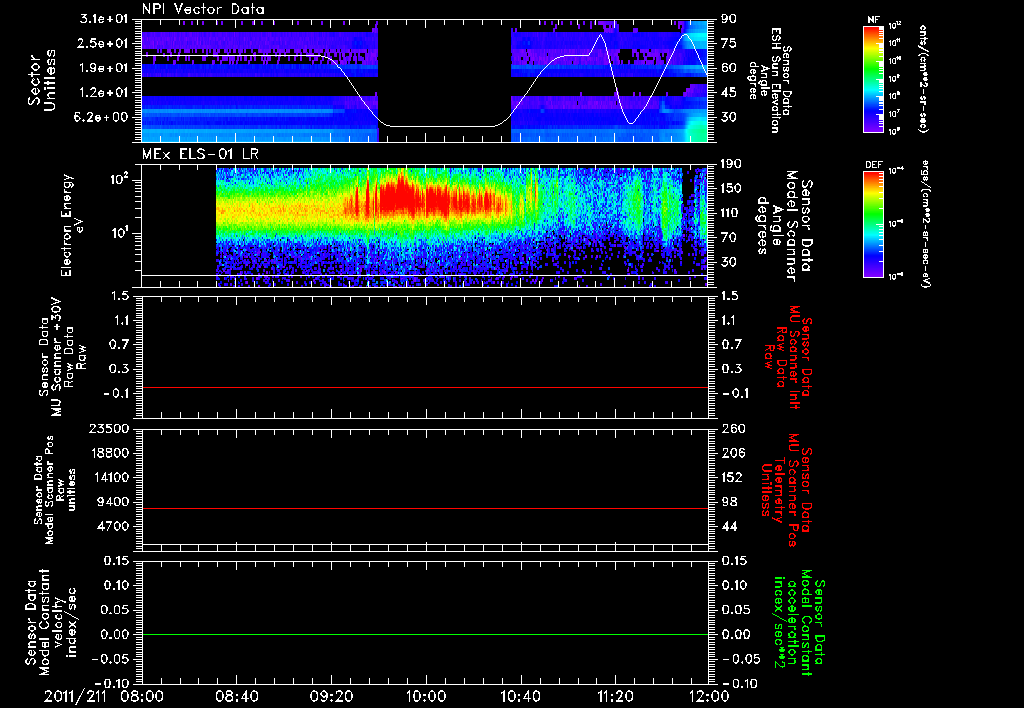This screenshot has width=1024, height=708.
Task: Click the '1.2e+01' sector tick label
Action: [106, 93]
